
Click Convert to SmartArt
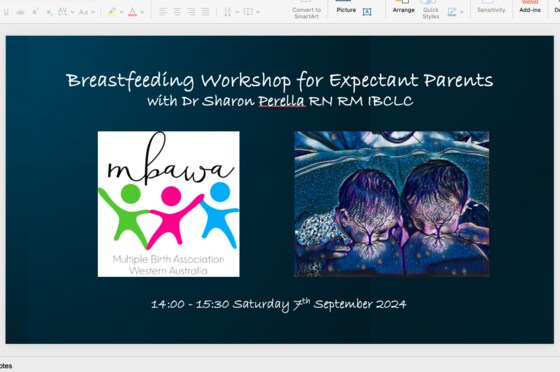pyautogui.click(x=306, y=11)
